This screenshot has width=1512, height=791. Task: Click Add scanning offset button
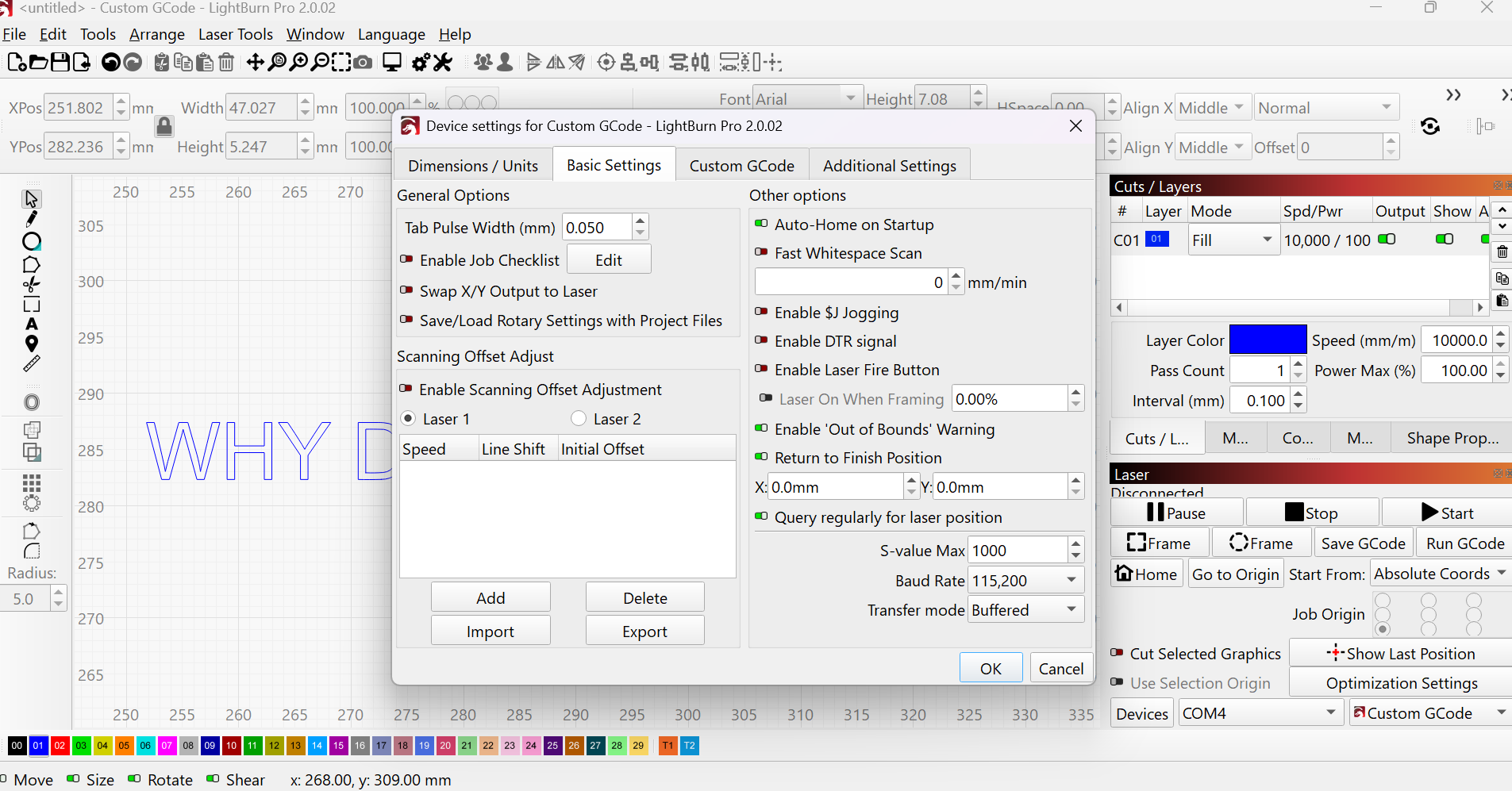point(491,597)
